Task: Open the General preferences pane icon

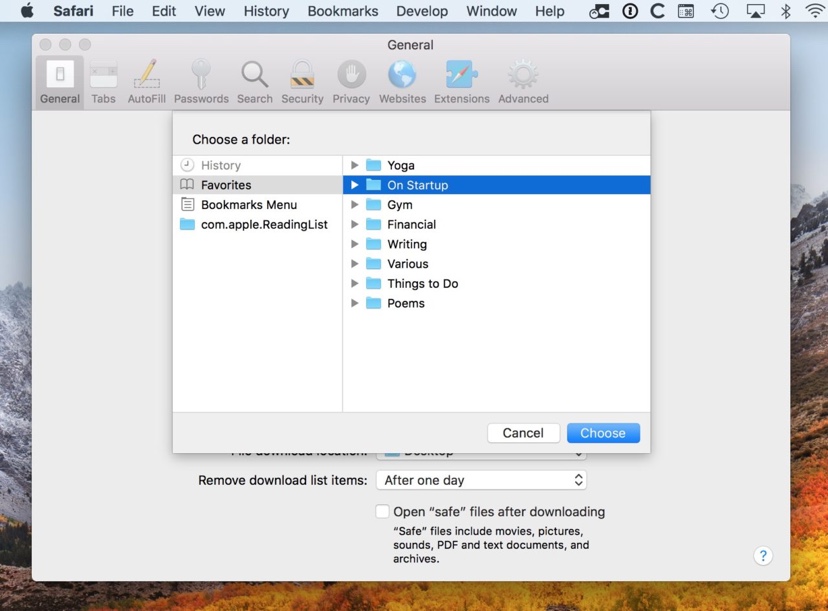Action: [60, 82]
